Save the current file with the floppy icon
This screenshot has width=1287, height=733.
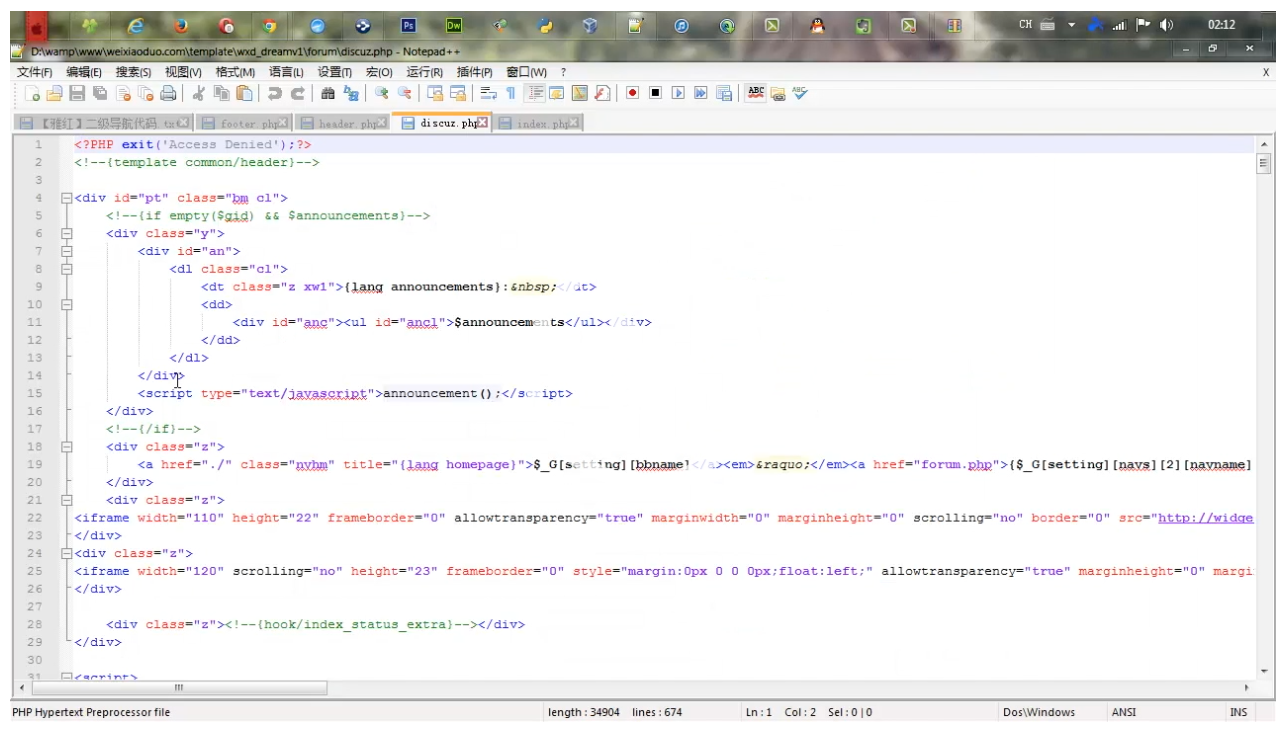tap(77, 93)
